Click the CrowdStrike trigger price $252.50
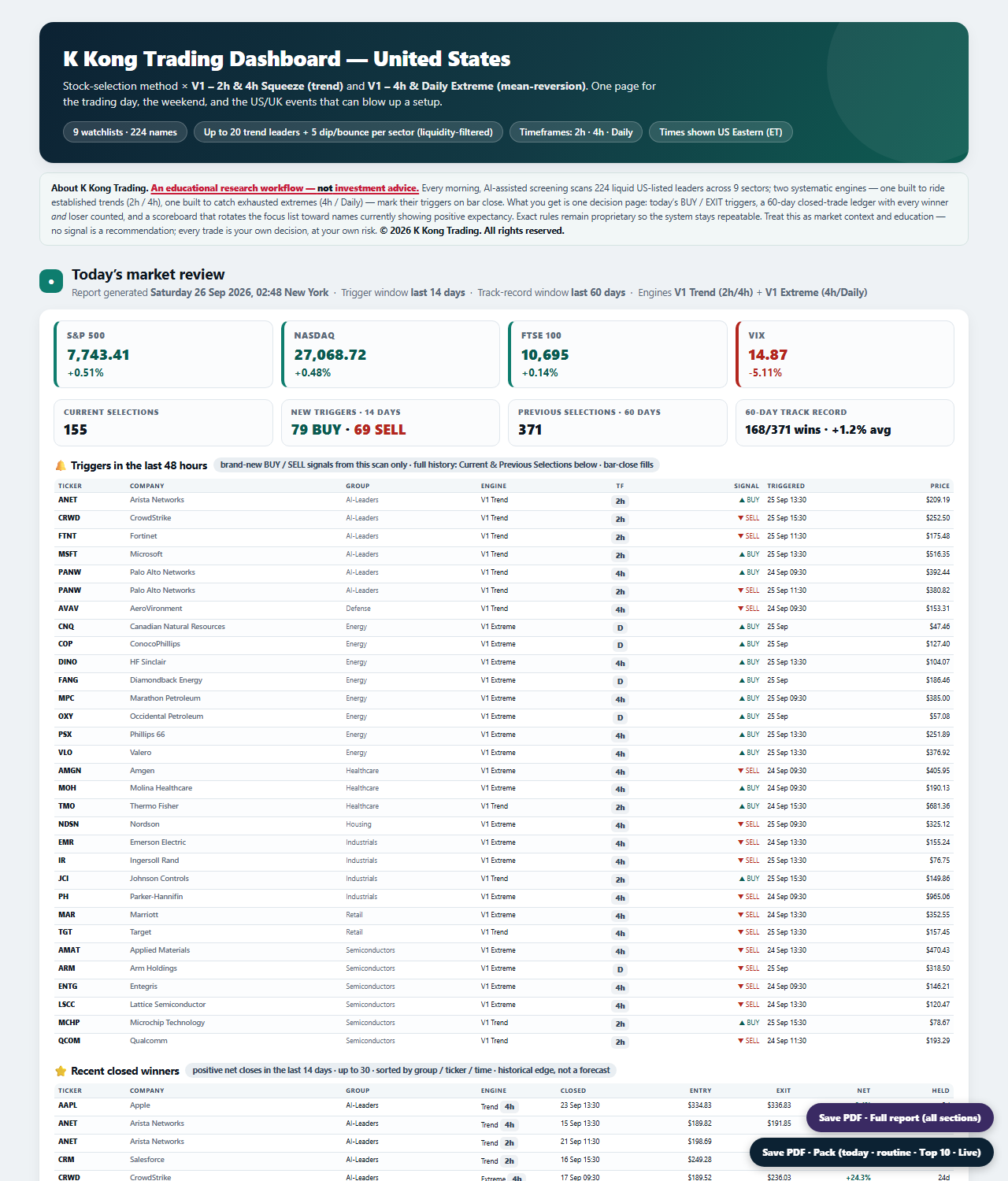The width and height of the screenshot is (1008, 1181). [938, 518]
